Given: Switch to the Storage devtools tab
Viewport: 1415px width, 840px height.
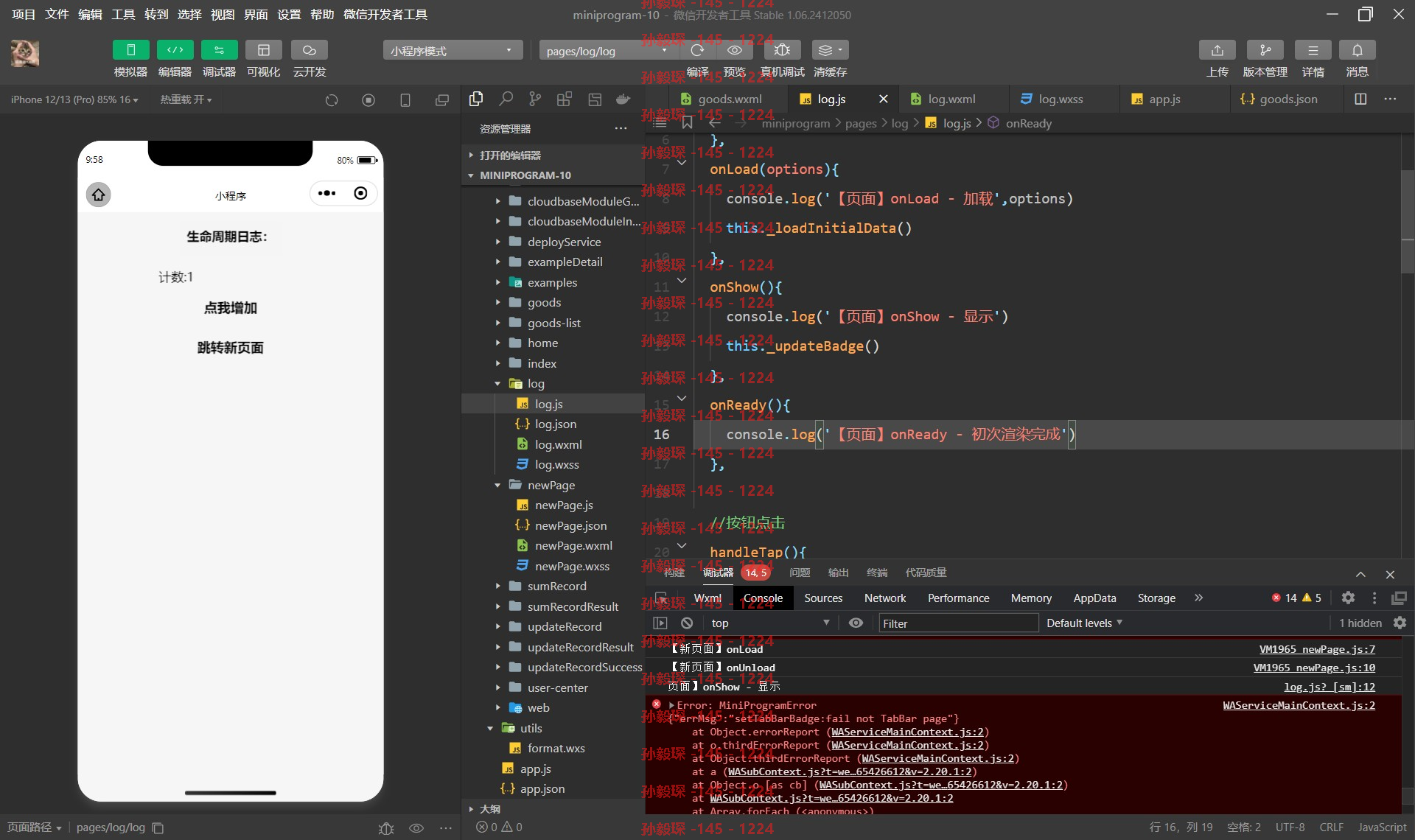Looking at the screenshot, I should pyautogui.click(x=1156, y=598).
